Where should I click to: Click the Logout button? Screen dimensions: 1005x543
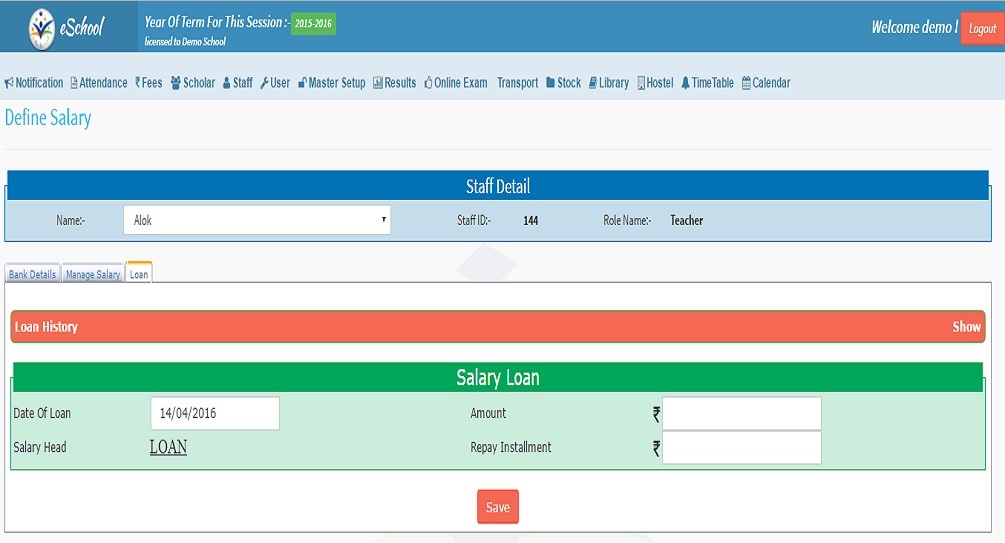tap(982, 29)
